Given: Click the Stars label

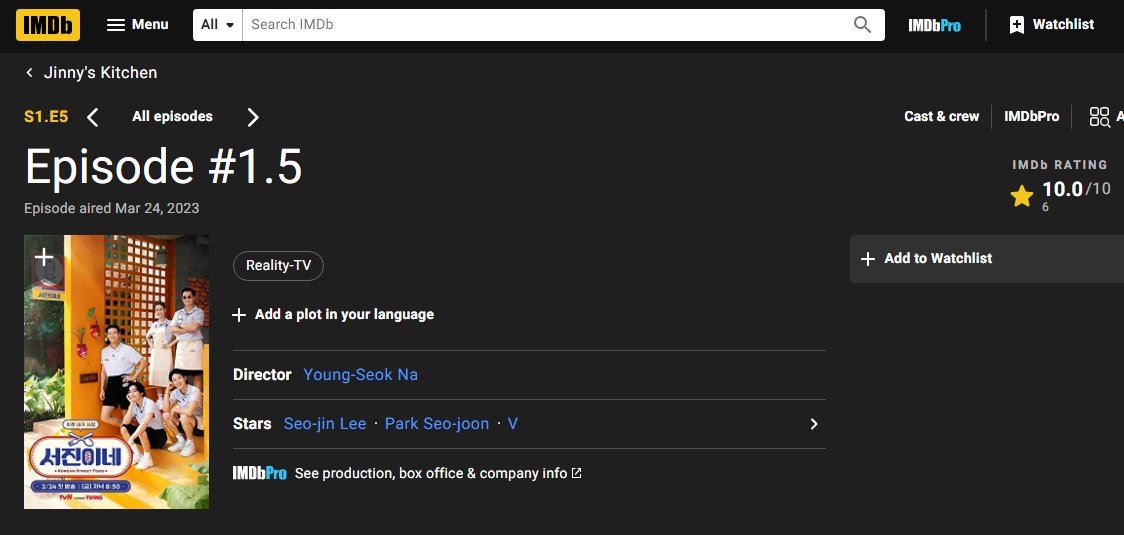Looking at the screenshot, I should (252, 424).
